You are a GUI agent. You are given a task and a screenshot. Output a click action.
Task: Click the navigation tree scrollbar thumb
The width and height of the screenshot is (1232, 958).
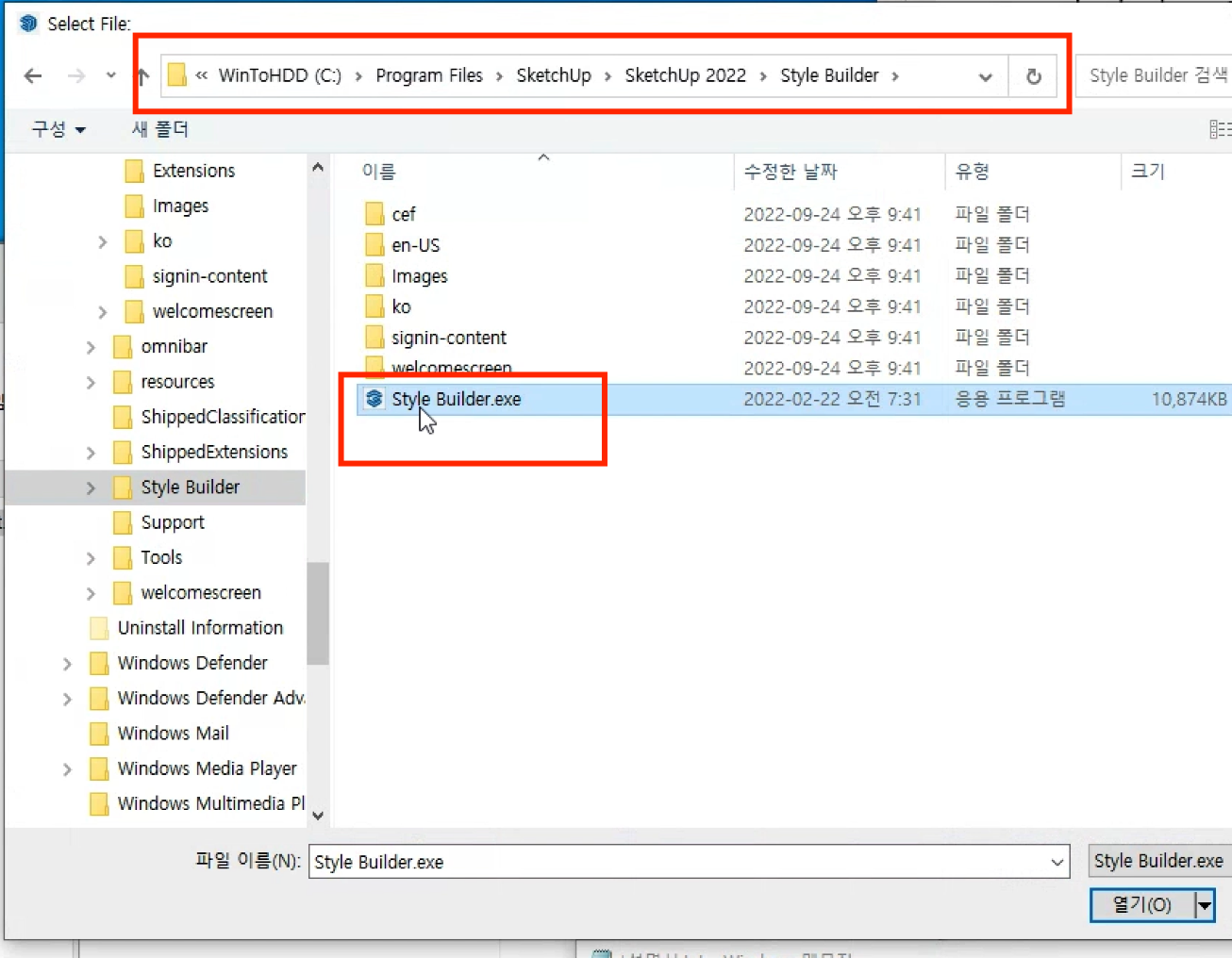(x=318, y=614)
